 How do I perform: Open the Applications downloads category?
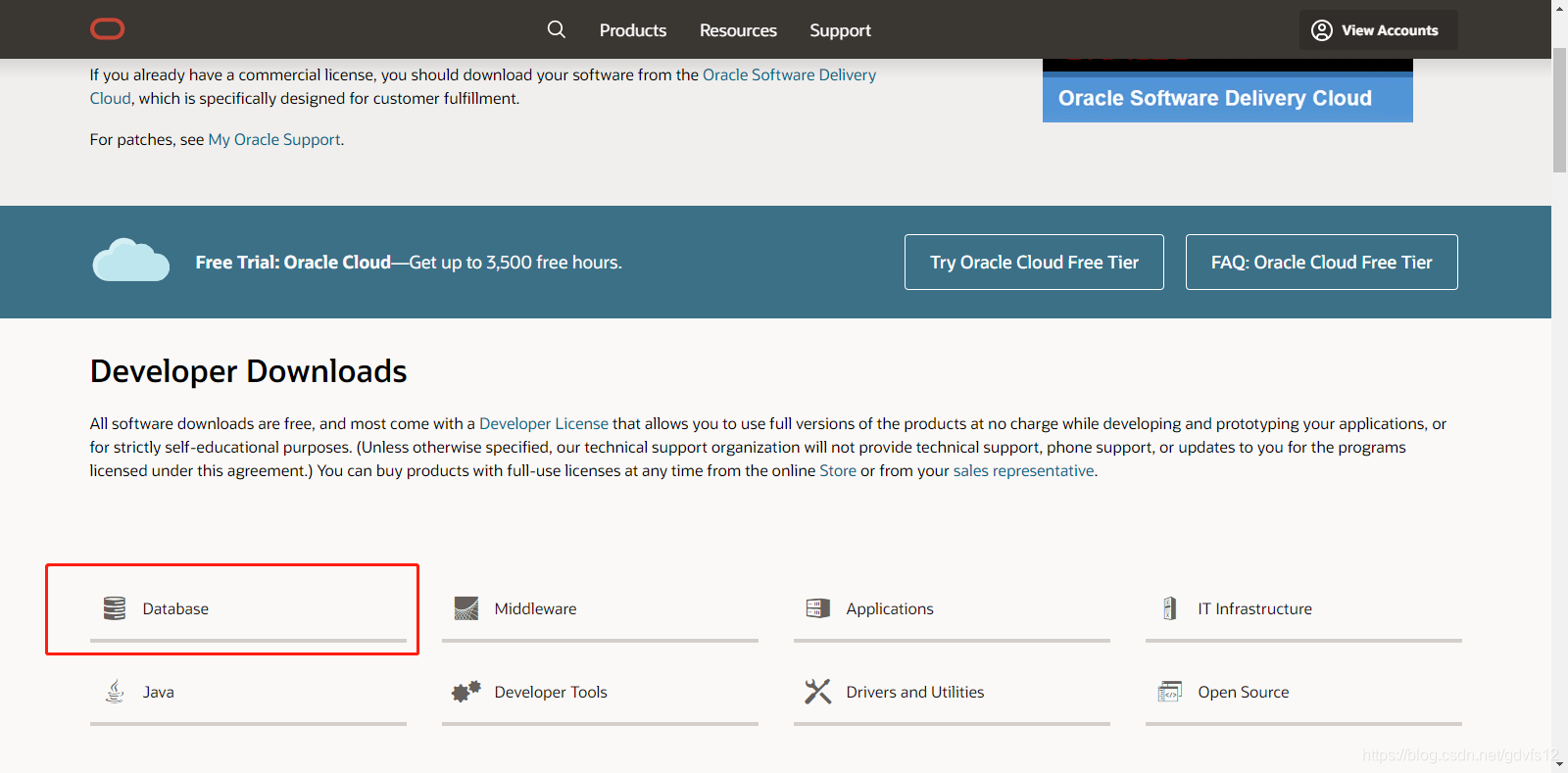pos(952,608)
